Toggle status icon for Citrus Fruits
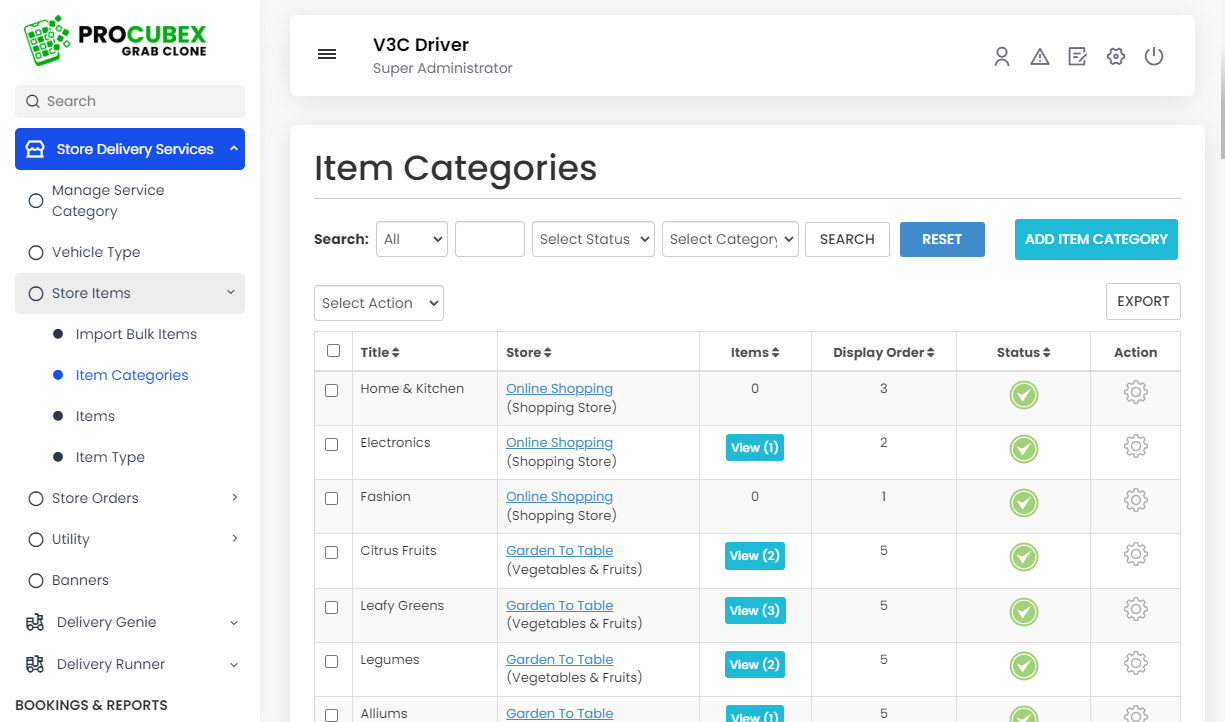This screenshot has width=1225, height=722. [1023, 557]
